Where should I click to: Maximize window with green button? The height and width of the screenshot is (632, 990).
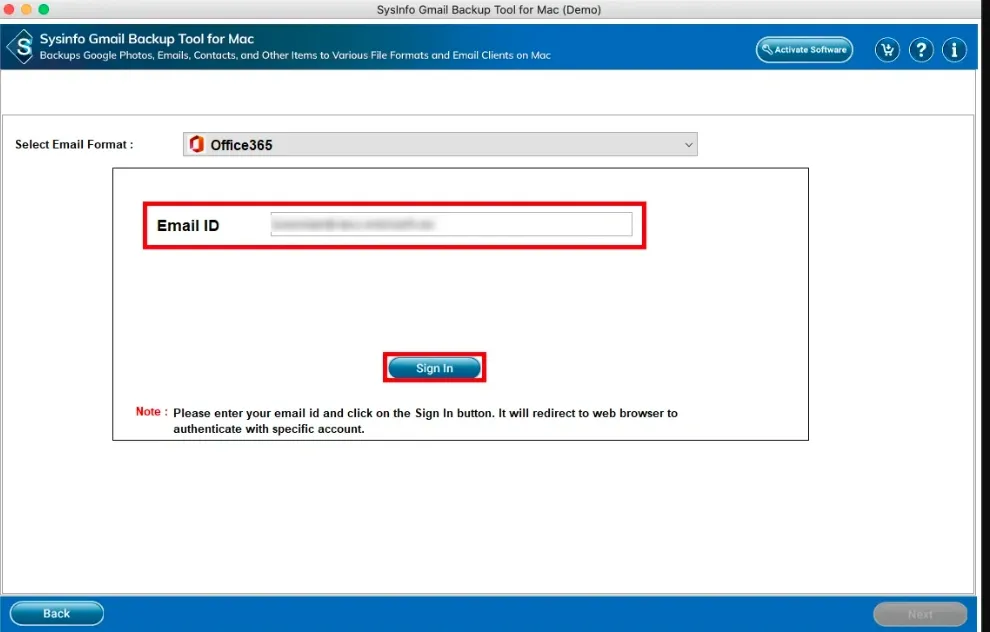click(x=44, y=9)
